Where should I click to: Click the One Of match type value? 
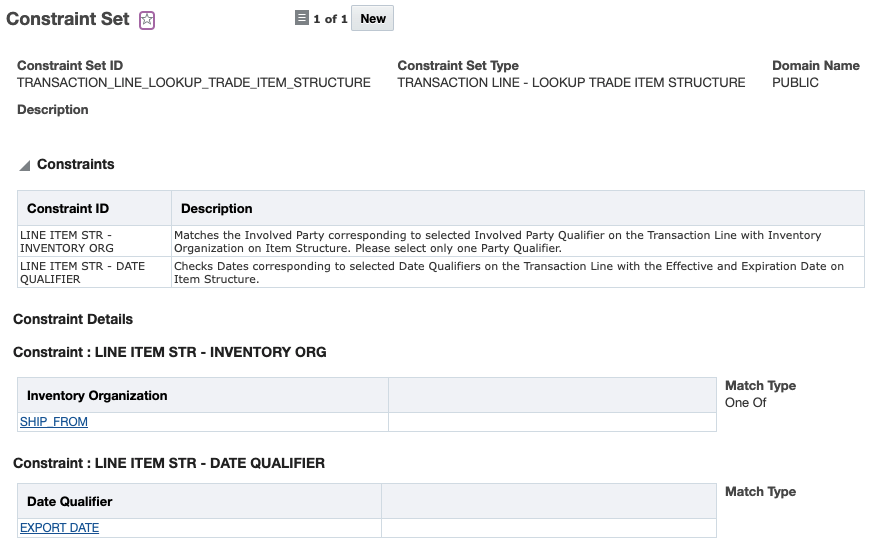click(745, 402)
